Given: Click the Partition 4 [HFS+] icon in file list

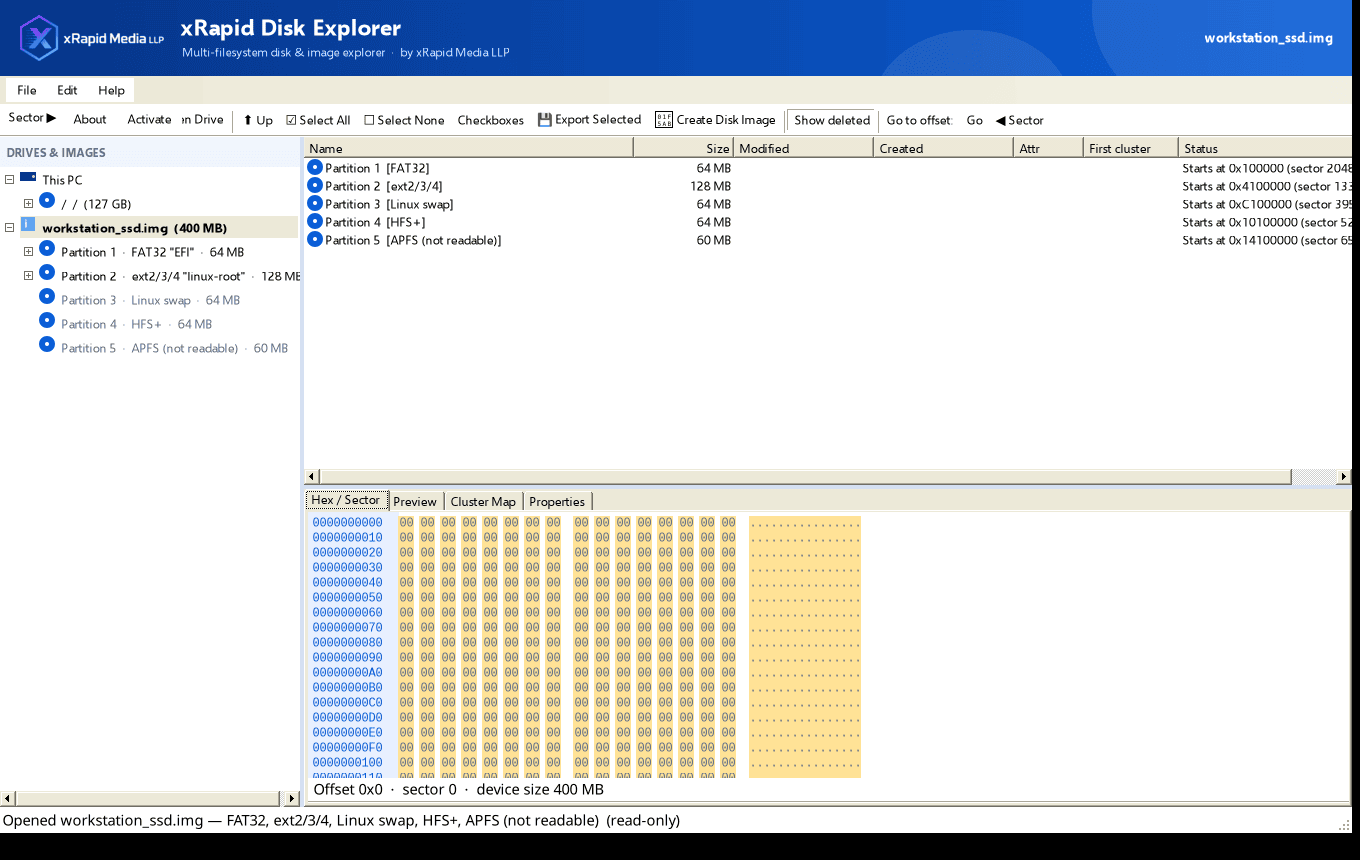Looking at the screenshot, I should pos(315,221).
